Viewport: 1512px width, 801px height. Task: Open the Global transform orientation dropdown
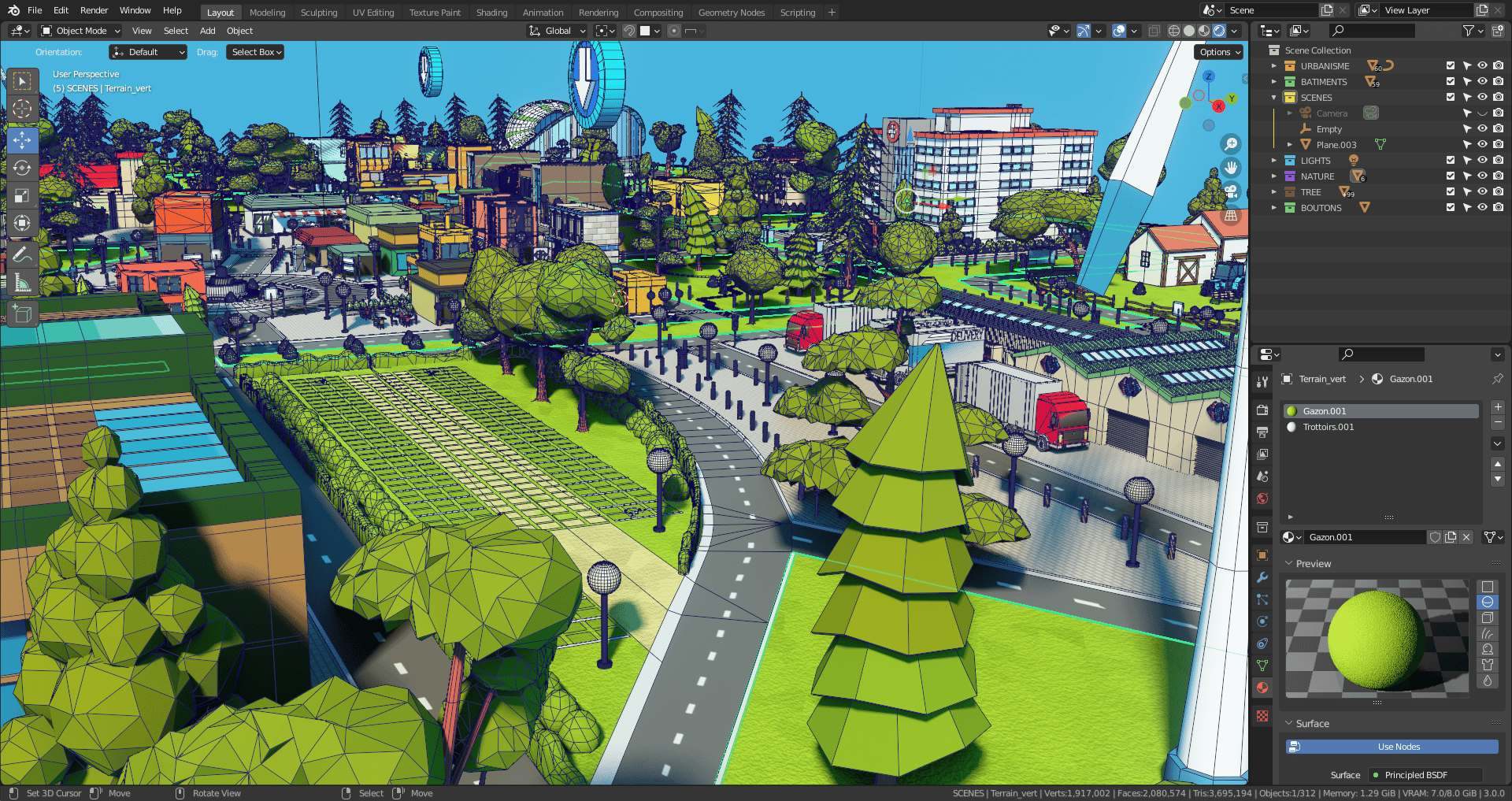click(x=557, y=30)
